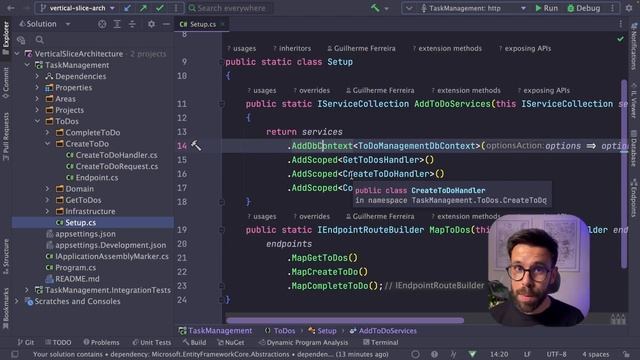
Task: Open CreateToDoHandler.cs file
Action: coord(112,155)
